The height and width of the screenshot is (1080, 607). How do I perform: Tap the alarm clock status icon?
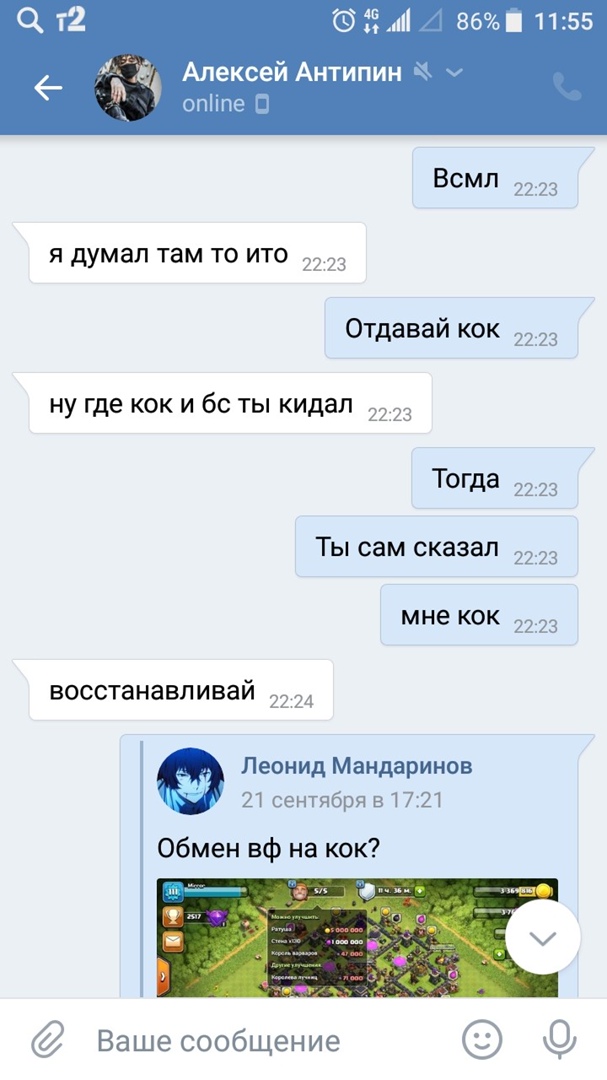tap(344, 21)
